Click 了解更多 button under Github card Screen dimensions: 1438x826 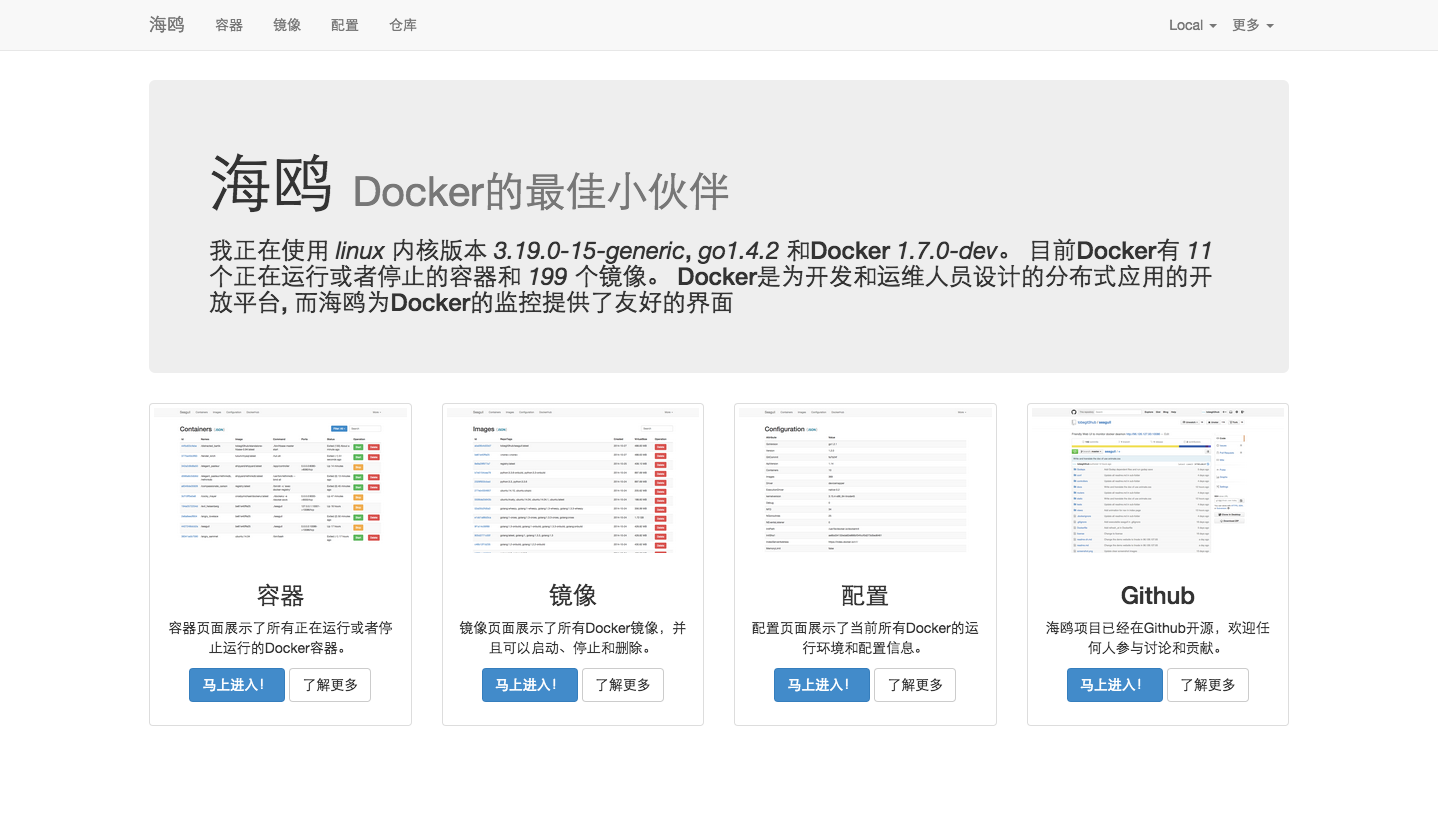click(1208, 685)
